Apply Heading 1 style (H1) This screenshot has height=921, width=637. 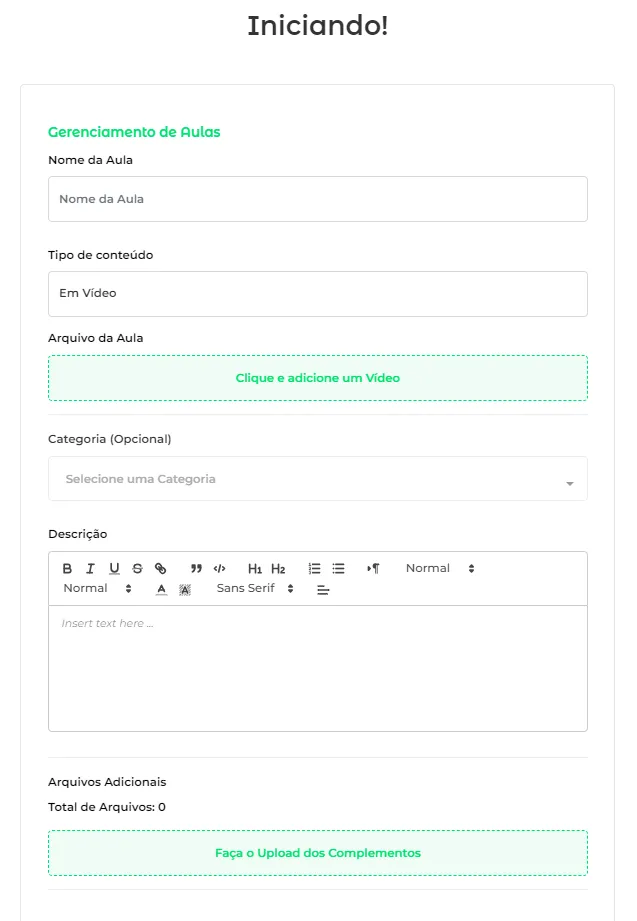pyautogui.click(x=254, y=569)
